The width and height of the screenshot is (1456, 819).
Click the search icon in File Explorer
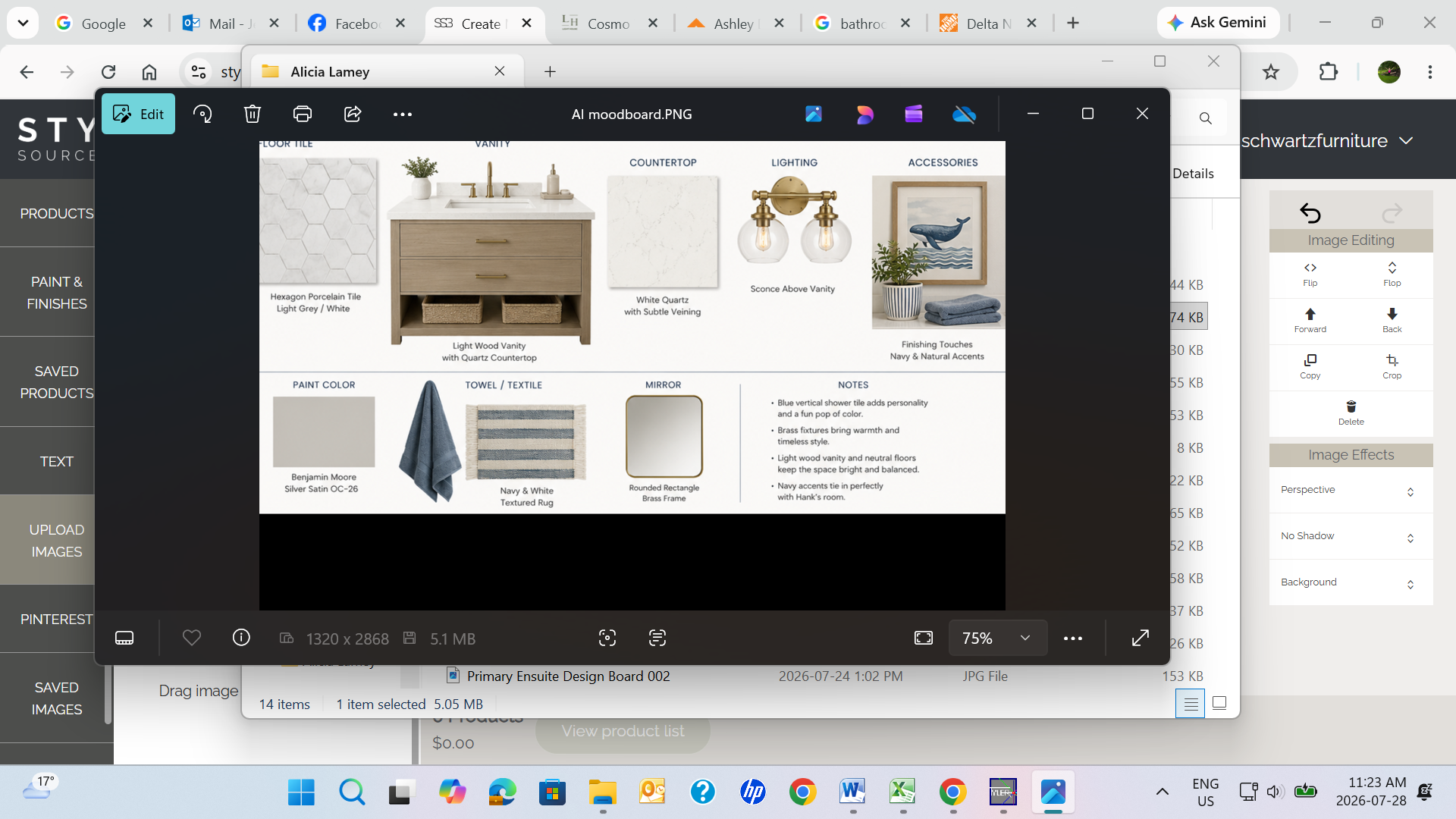(x=1206, y=118)
